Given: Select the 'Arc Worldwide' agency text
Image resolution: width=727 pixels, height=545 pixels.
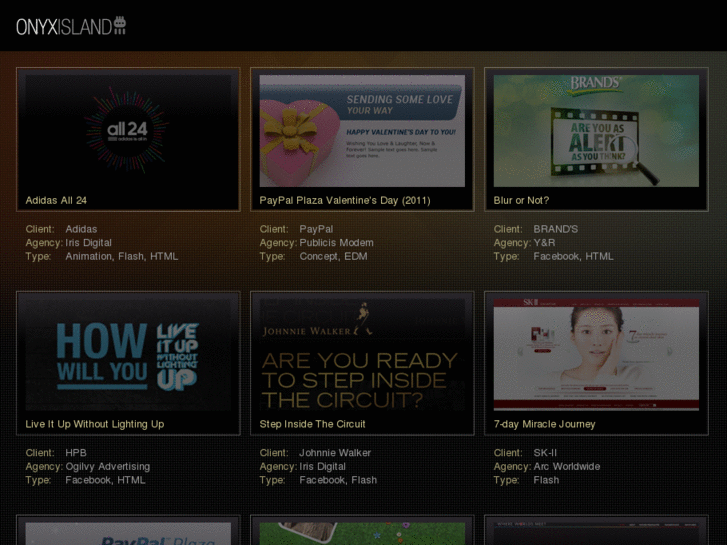Looking at the screenshot, I should click(x=567, y=466).
